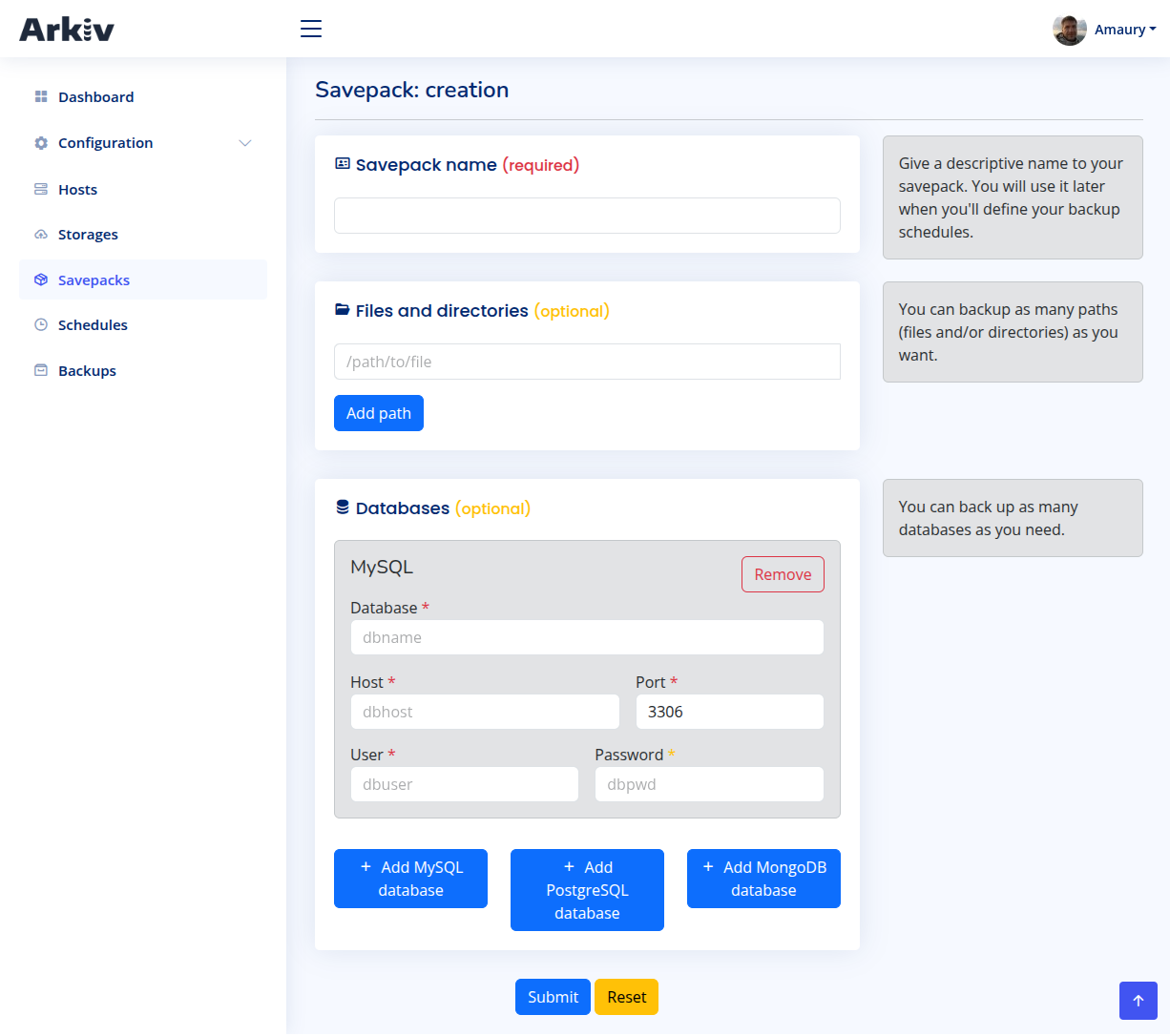Click the Schedules clock icon
This screenshot has width=1170, height=1036.
pos(41,325)
